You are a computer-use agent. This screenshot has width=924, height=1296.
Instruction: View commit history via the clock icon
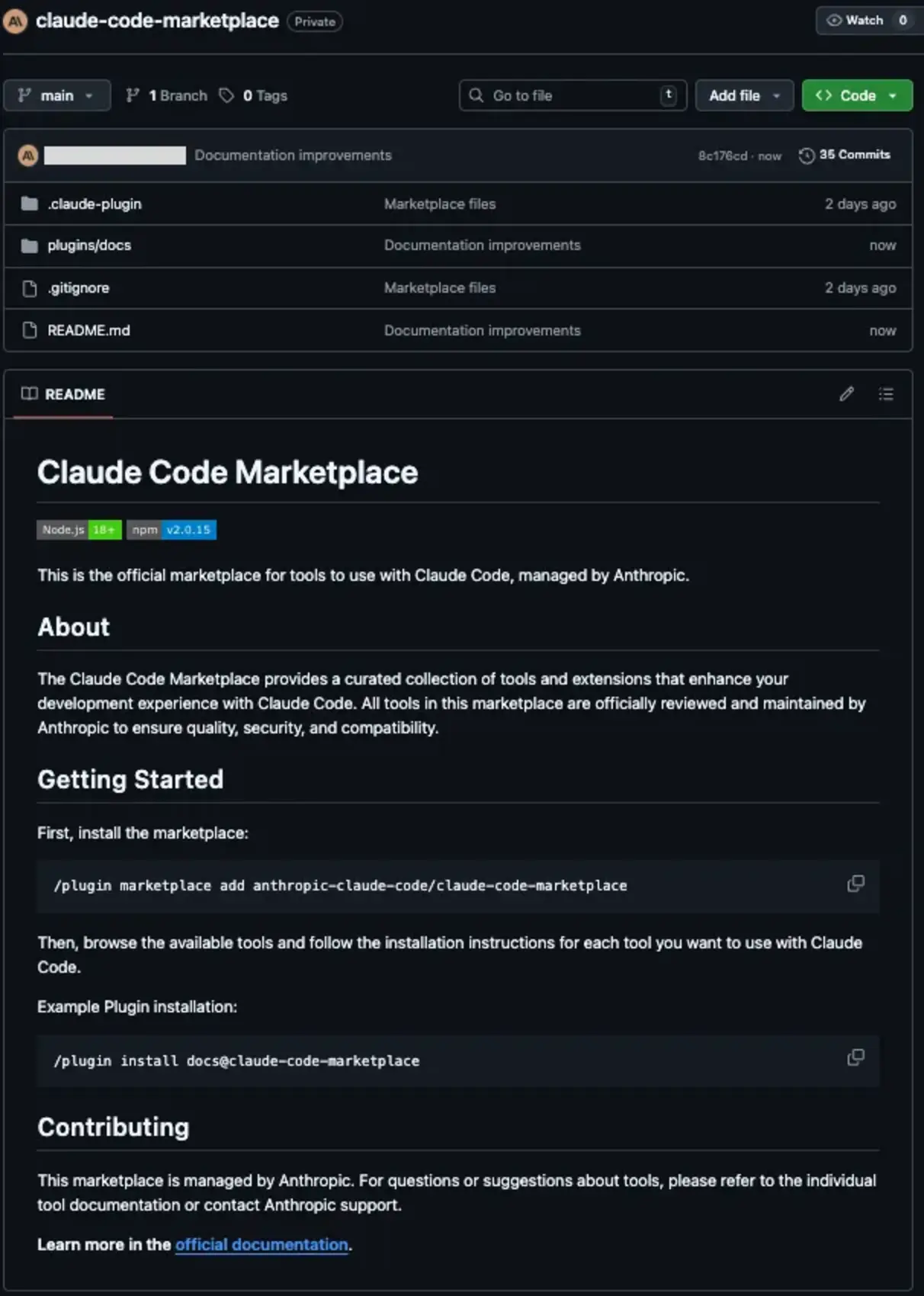click(806, 155)
